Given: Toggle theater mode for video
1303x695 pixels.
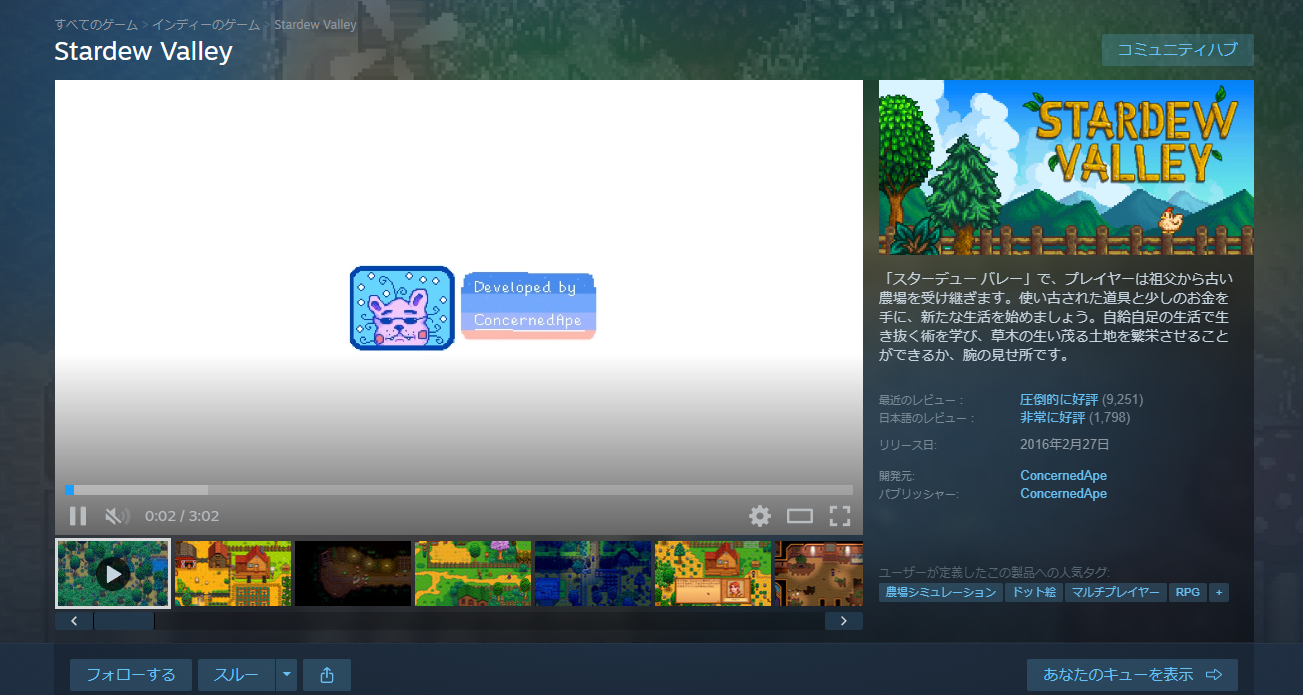Looking at the screenshot, I should (x=800, y=516).
